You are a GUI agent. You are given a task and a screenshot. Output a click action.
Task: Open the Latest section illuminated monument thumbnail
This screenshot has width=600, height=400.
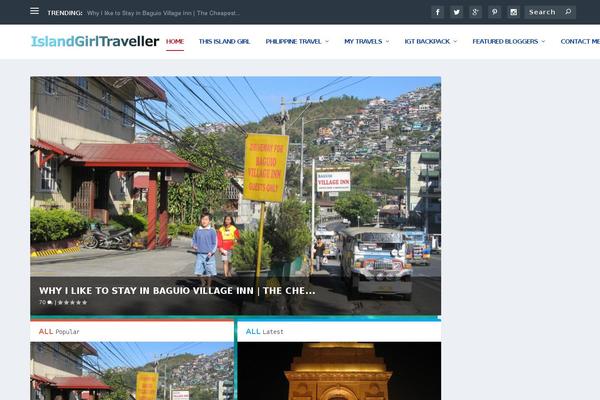[339, 371]
